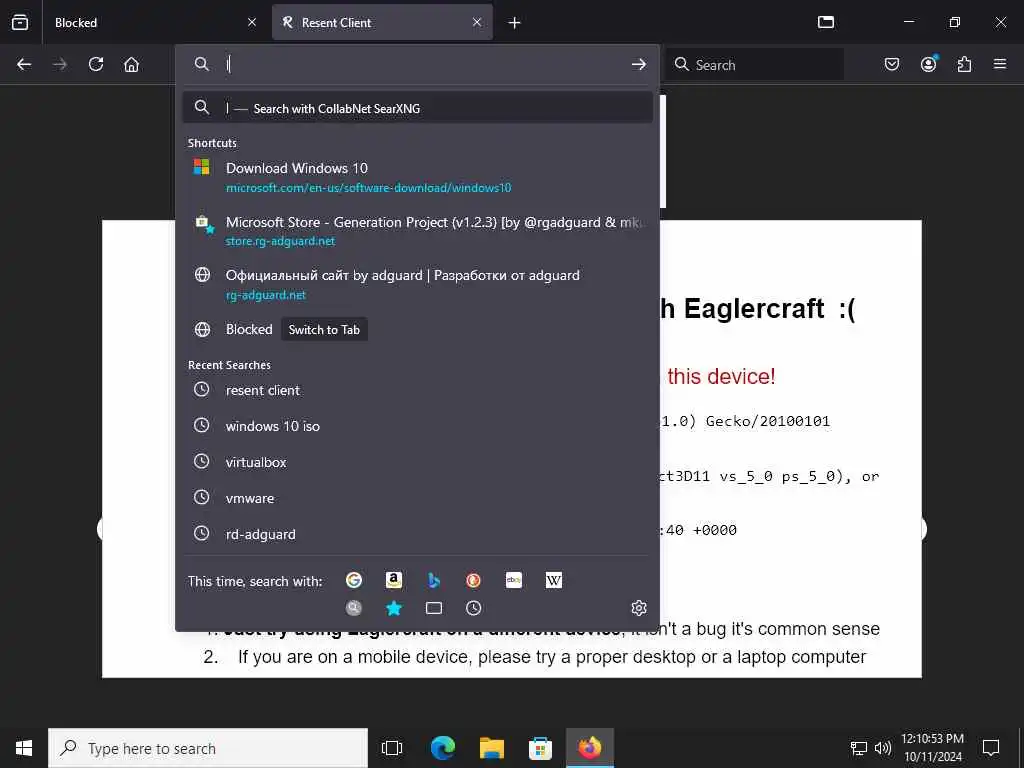Go back to the previous page
Screen dimensions: 1024x768
tap(24, 64)
